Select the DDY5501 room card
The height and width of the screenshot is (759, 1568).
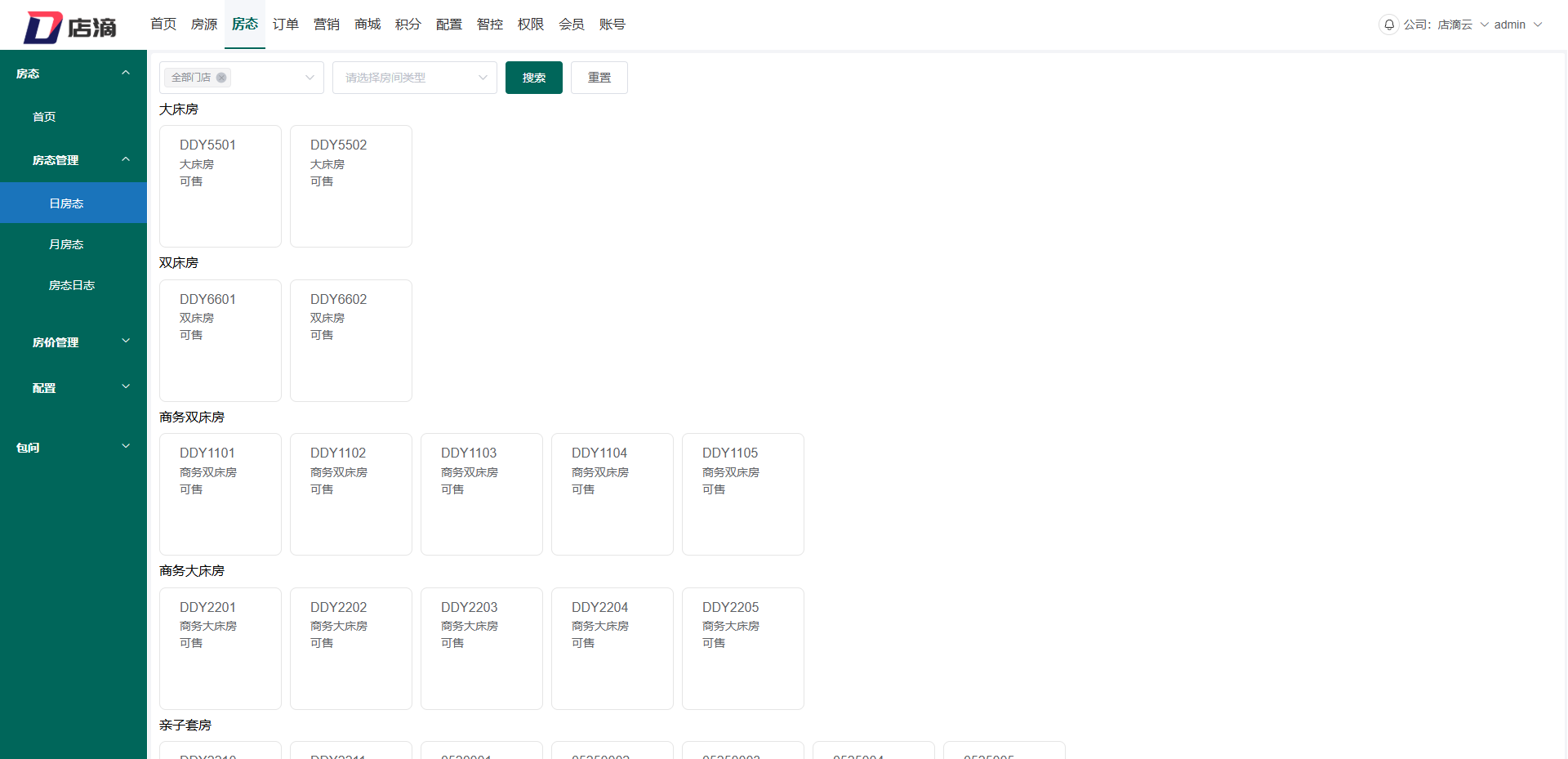pos(220,185)
